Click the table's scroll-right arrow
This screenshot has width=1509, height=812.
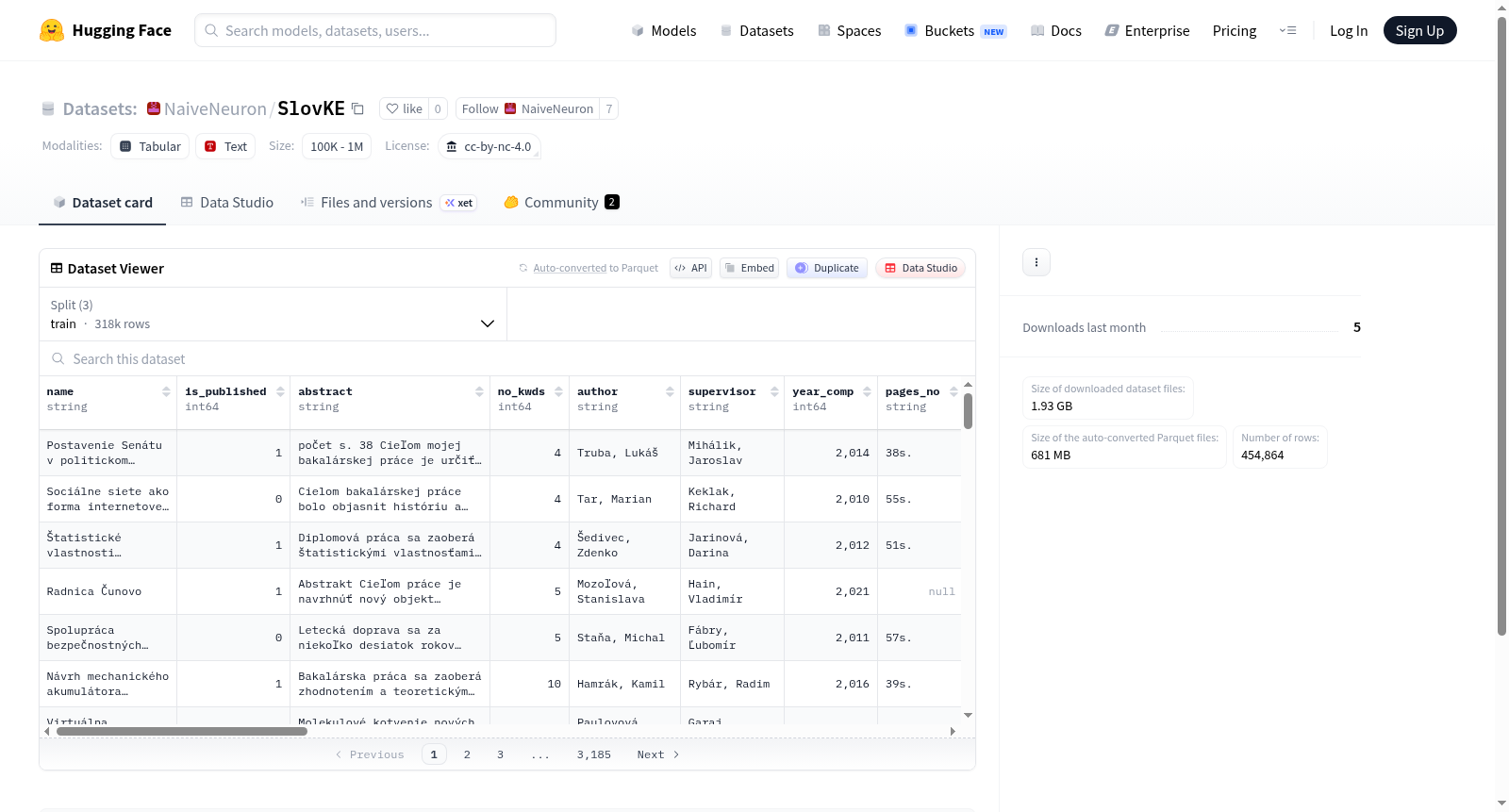(x=953, y=731)
